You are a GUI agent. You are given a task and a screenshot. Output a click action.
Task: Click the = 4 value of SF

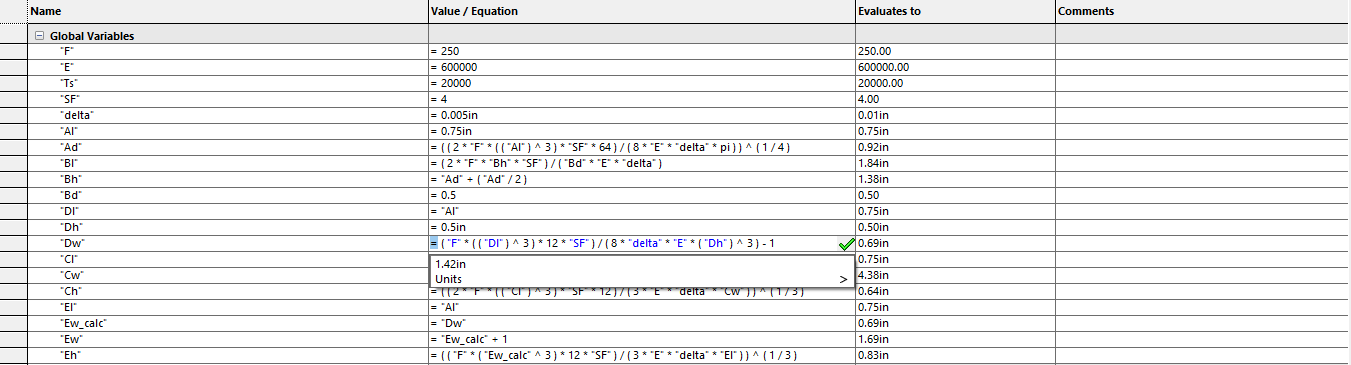coord(641,99)
